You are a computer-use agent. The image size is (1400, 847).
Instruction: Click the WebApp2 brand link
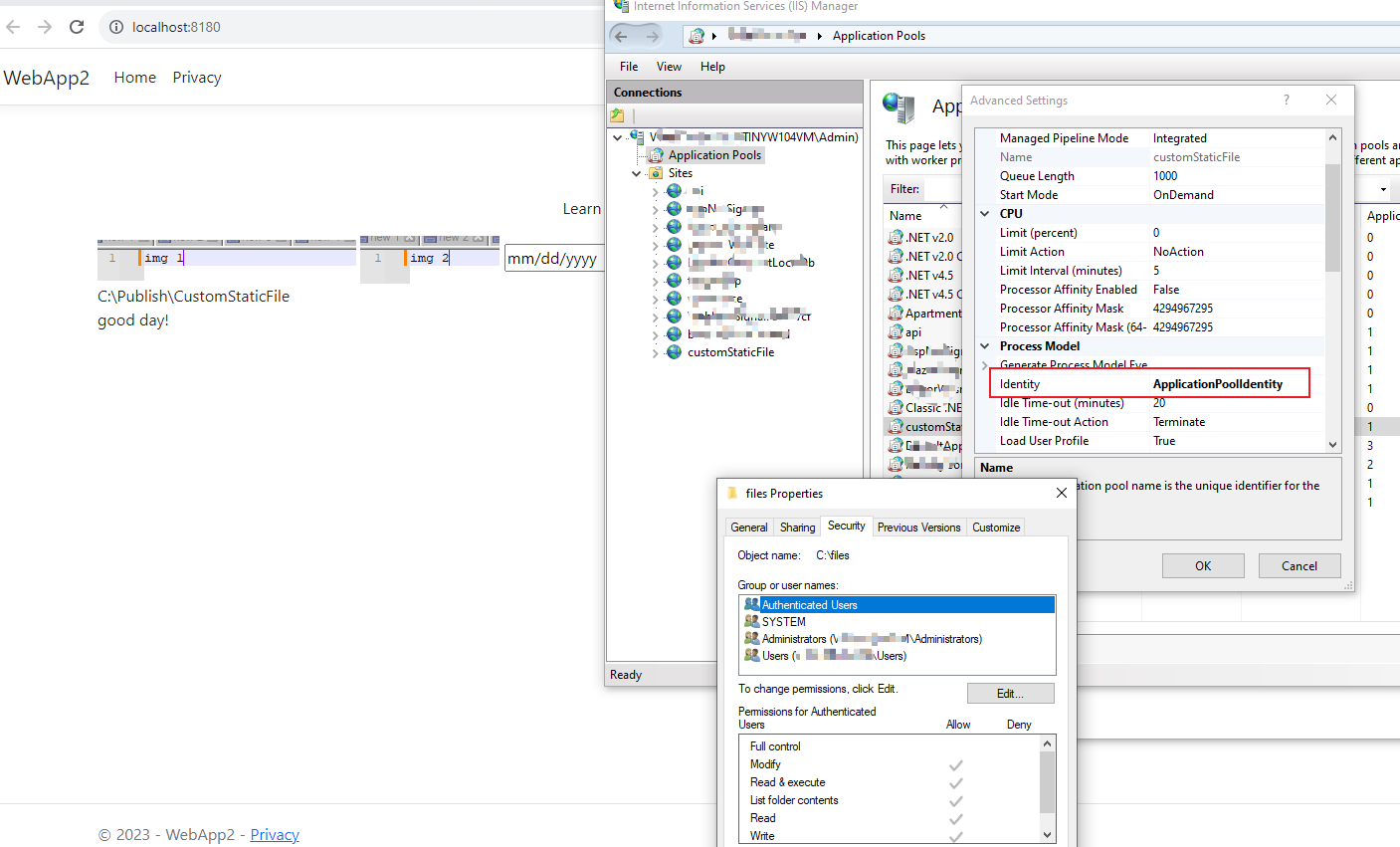click(47, 78)
